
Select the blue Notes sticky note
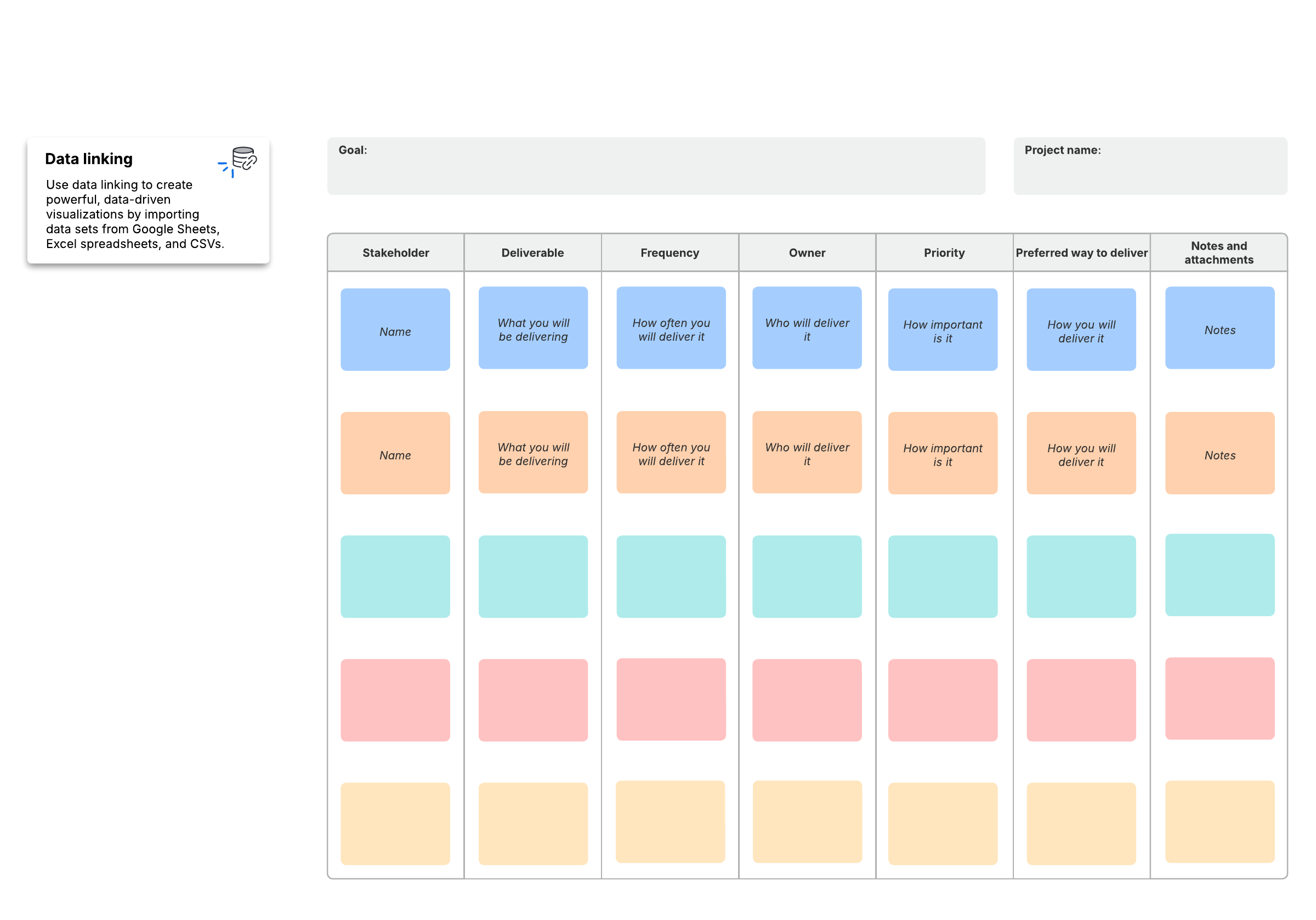click(1219, 328)
